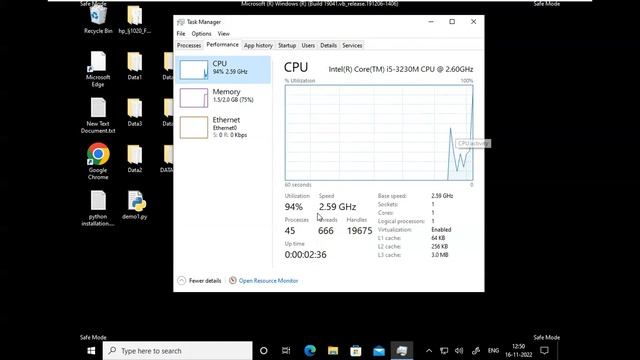The width and height of the screenshot is (640, 360).
Task: Click the Virtualization Enabled value
Action: click(x=441, y=230)
